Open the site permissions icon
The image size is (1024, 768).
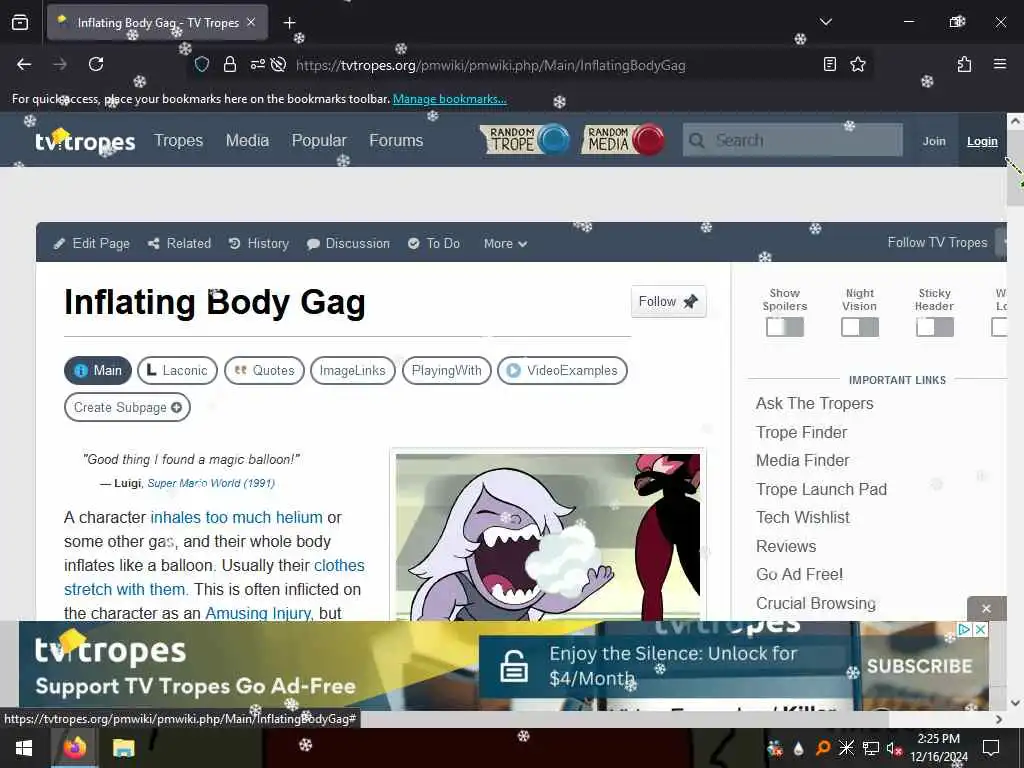click(258, 64)
